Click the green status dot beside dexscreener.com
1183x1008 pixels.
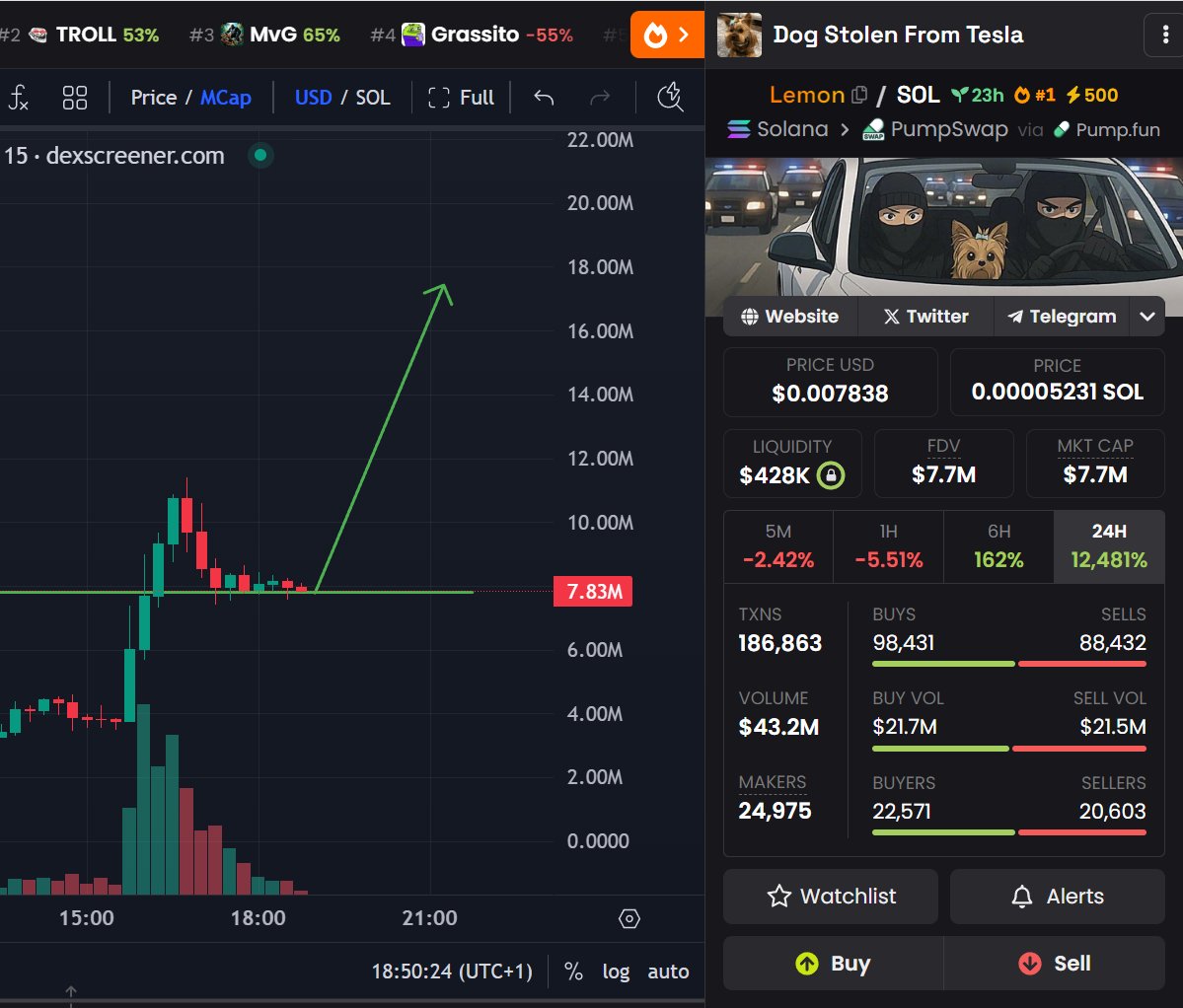260,155
